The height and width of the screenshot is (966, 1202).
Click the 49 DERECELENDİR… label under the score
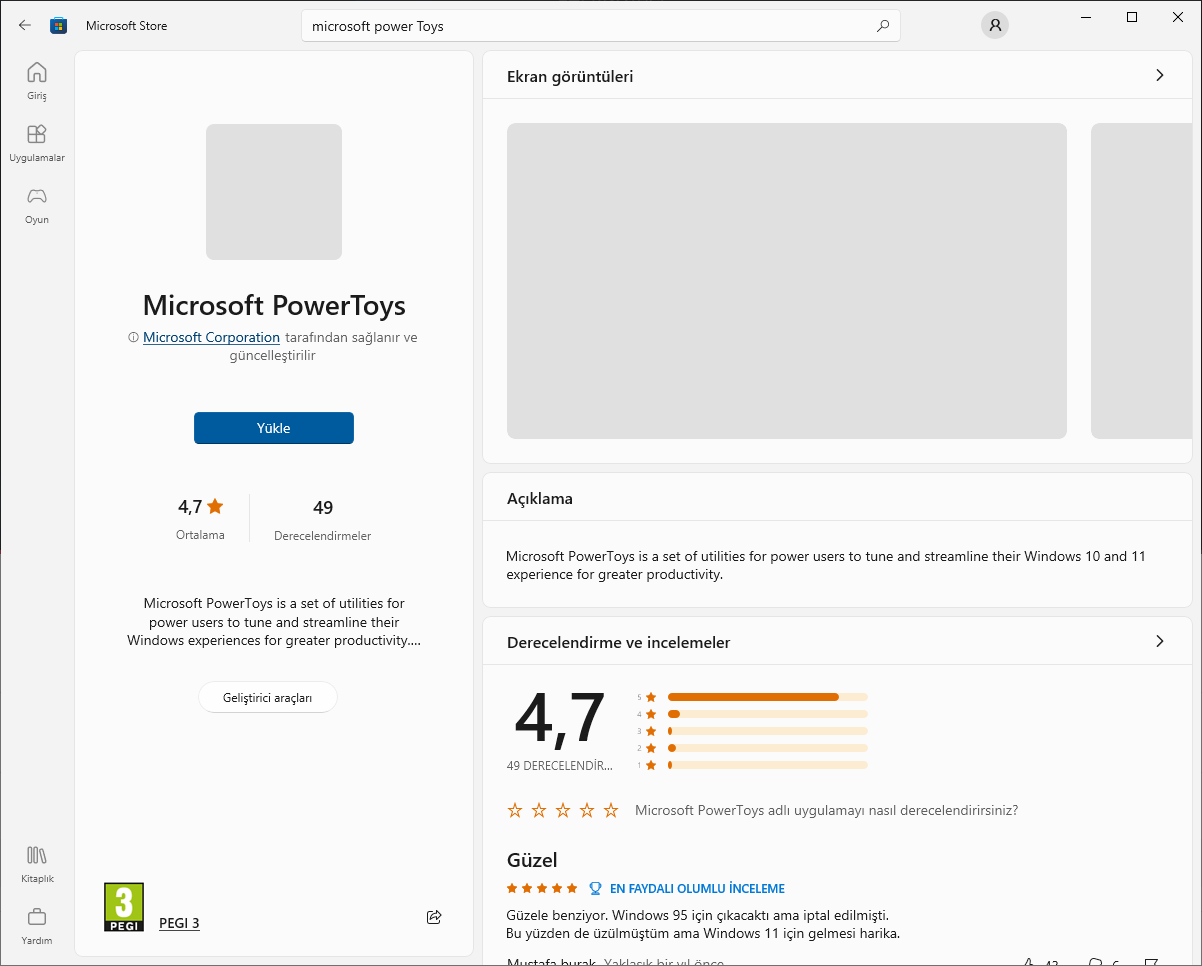point(559,766)
